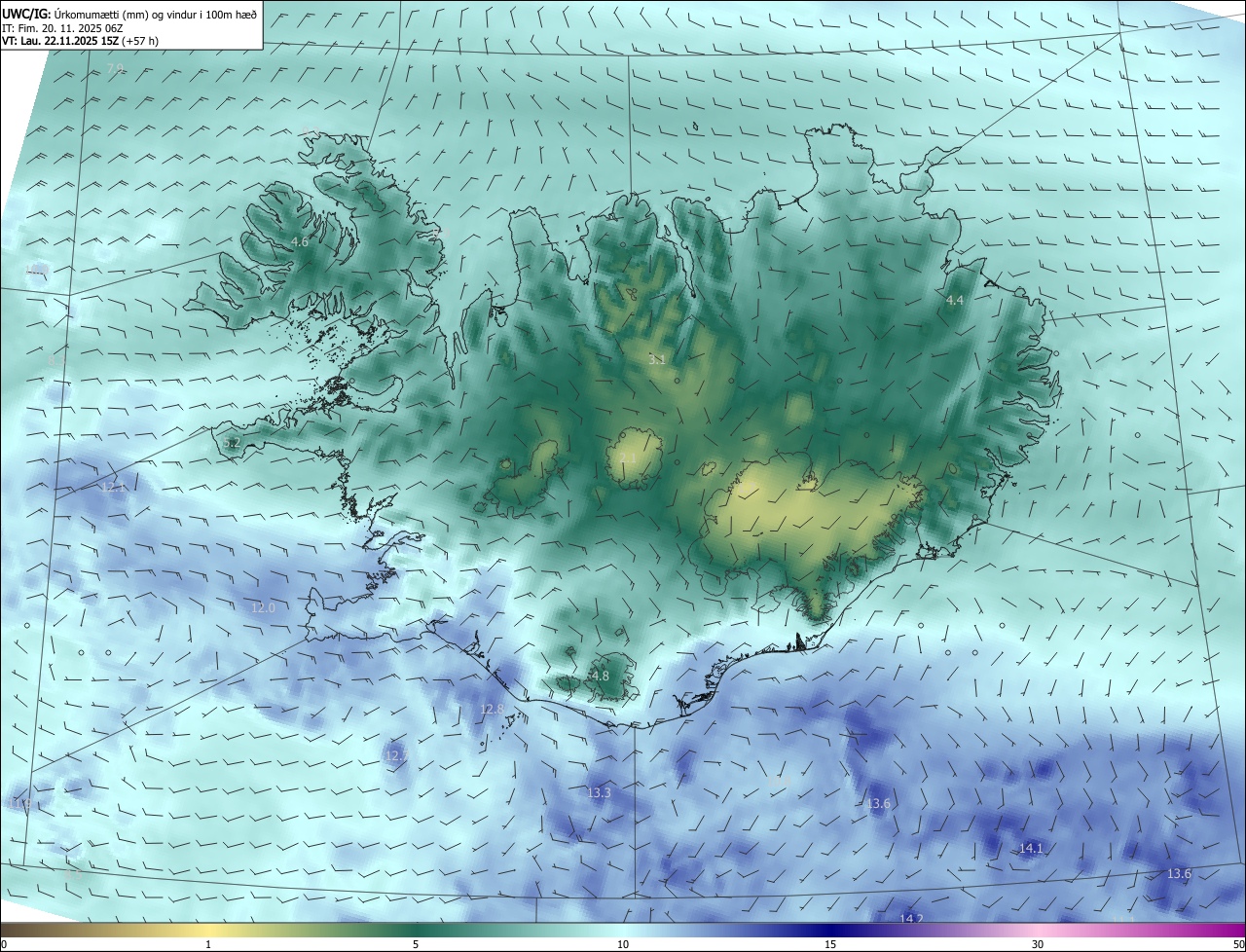This screenshot has width=1246, height=952.
Task: Click the 4.8 value on Mýrdalsjökull
Action: [600, 676]
